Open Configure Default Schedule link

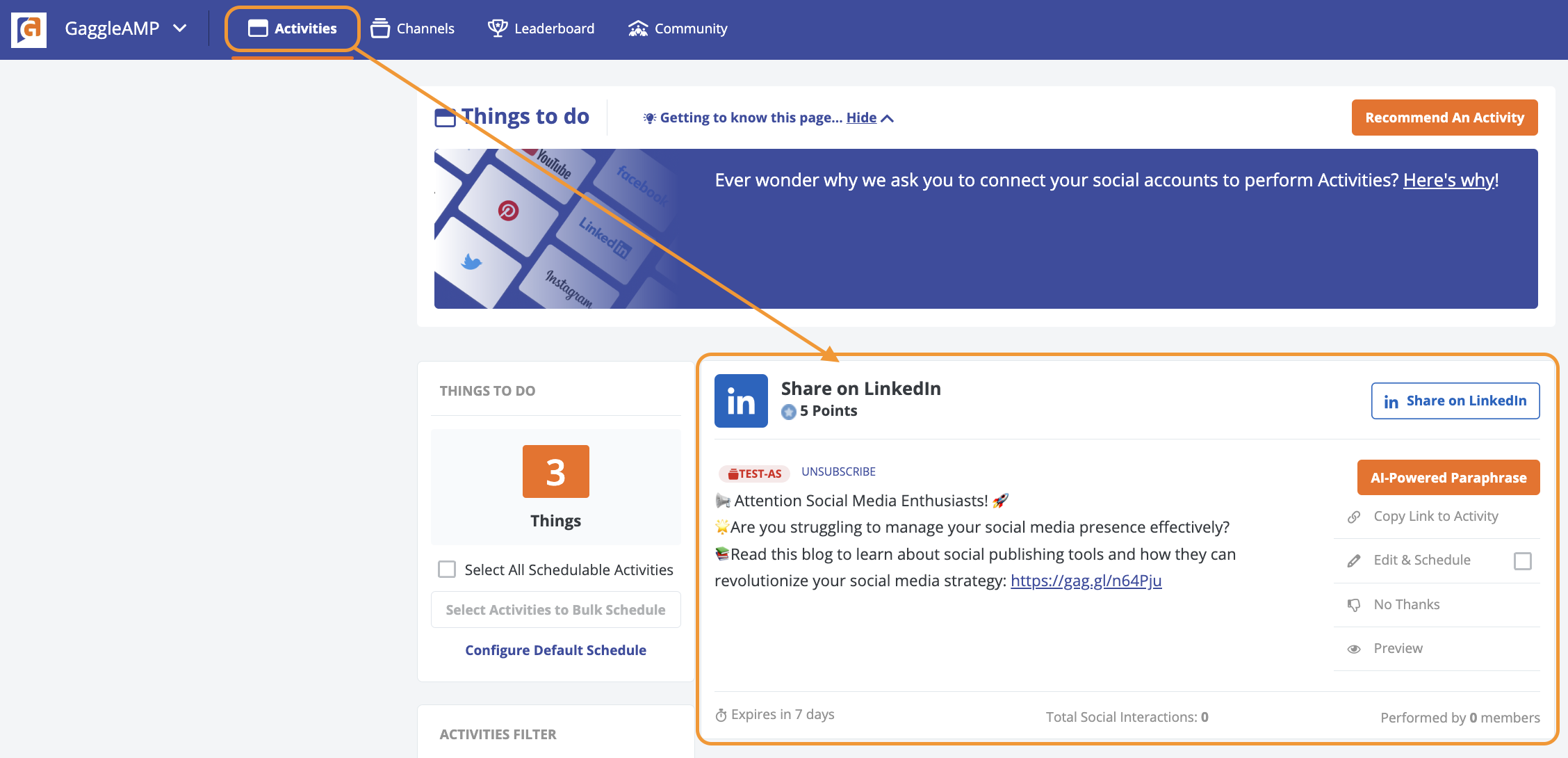(x=555, y=650)
